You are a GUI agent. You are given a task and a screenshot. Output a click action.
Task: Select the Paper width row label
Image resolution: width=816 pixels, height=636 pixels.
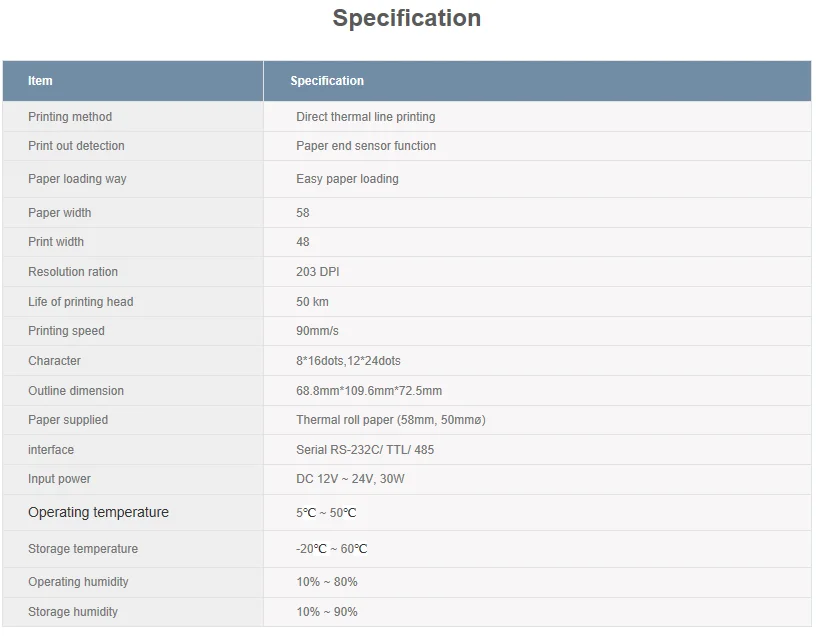click(59, 213)
